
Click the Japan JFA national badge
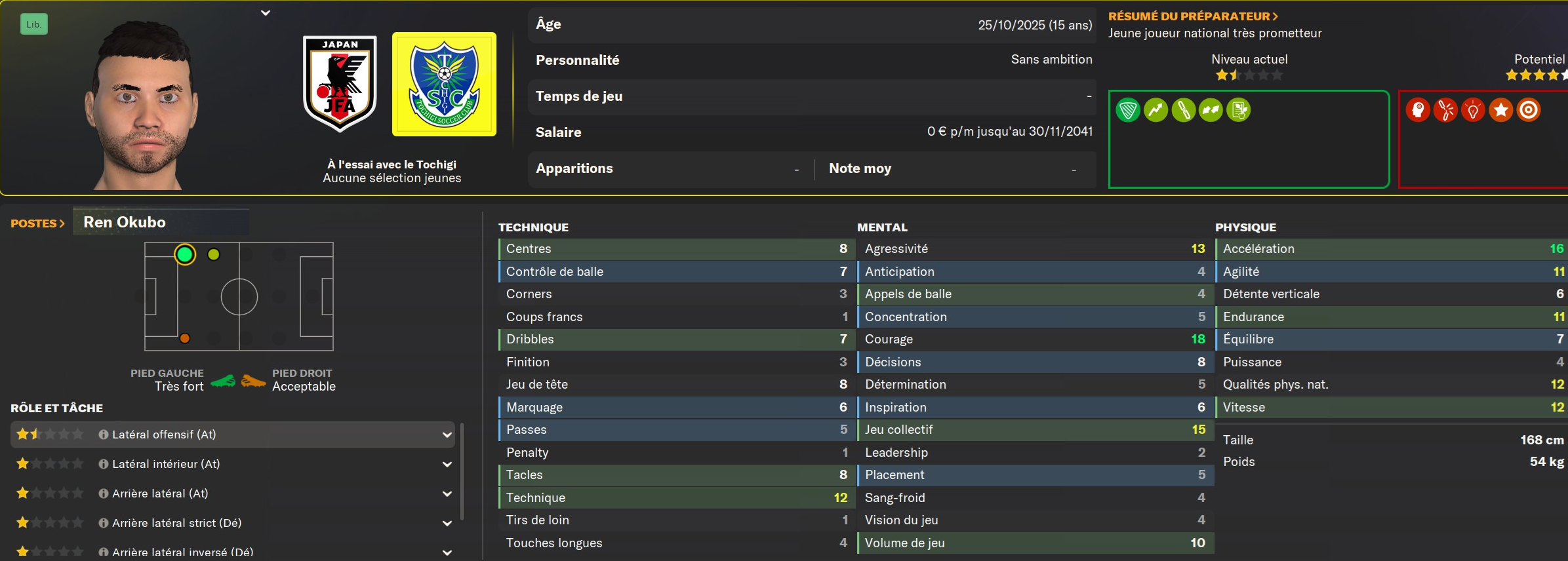[340, 84]
